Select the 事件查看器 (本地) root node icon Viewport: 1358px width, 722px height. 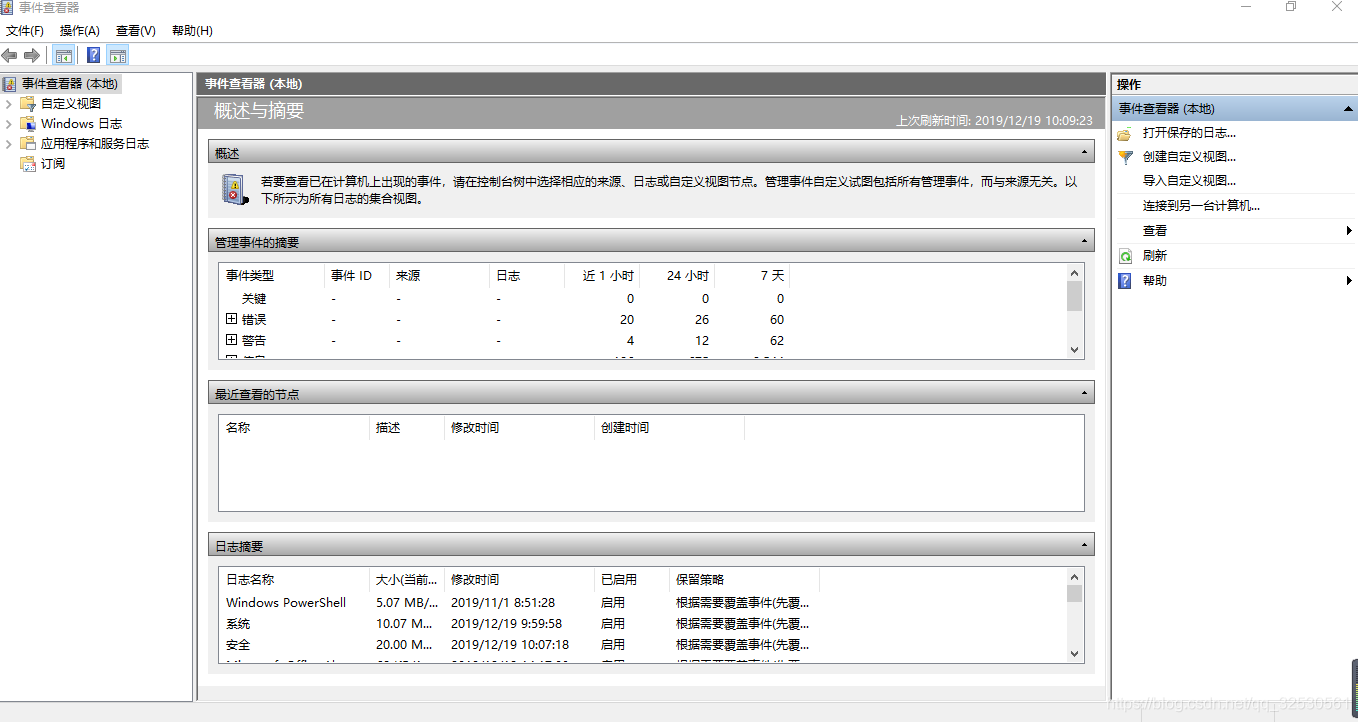(x=12, y=83)
